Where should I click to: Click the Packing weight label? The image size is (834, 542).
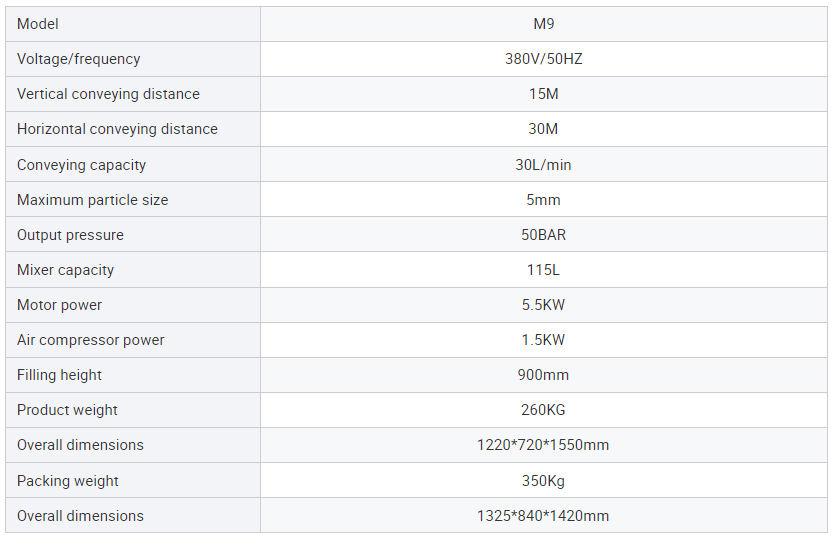pyautogui.click(x=67, y=481)
